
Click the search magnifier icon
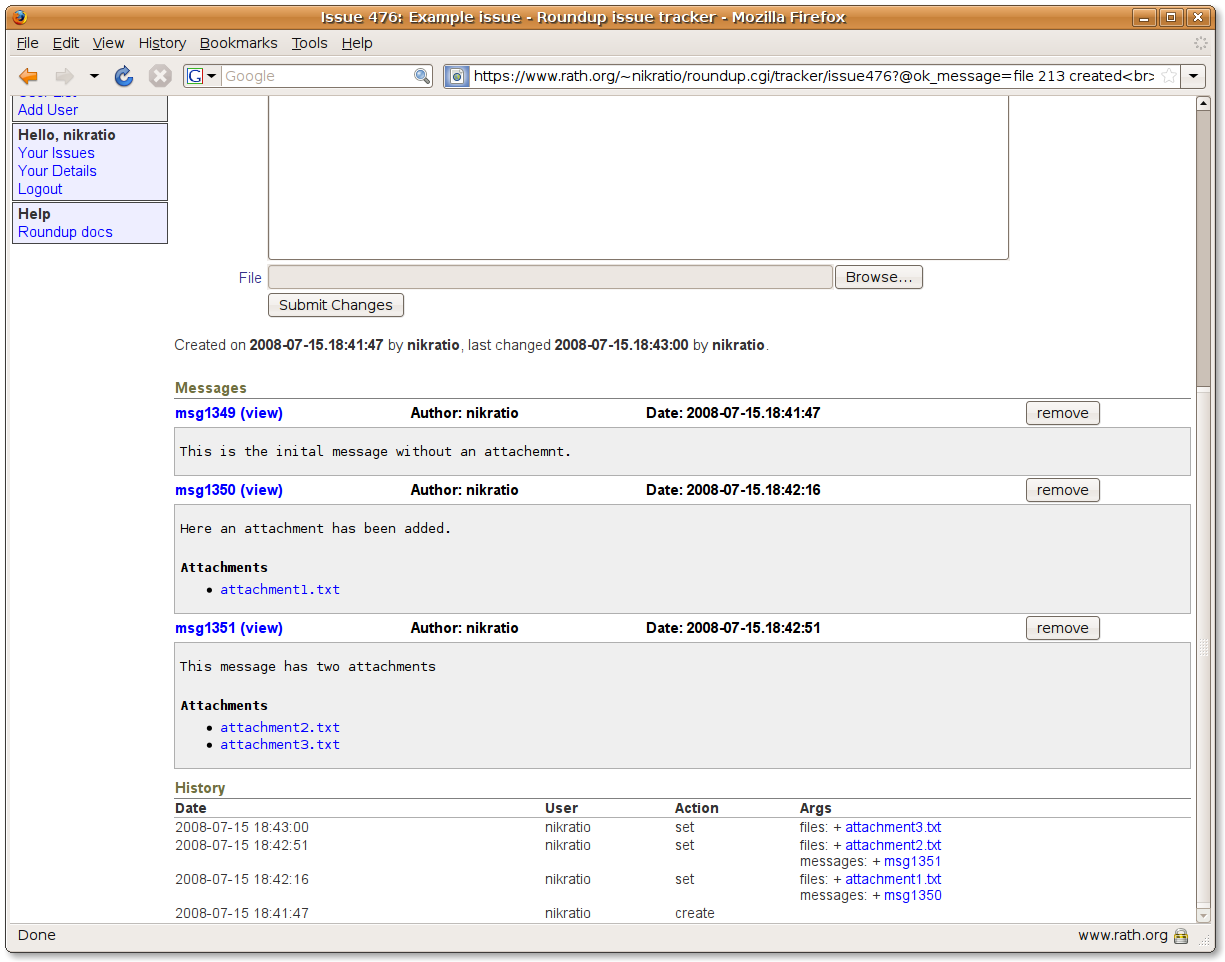click(422, 76)
